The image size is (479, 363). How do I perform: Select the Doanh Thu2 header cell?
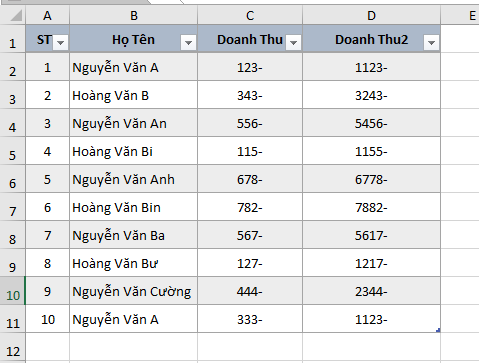(x=371, y=39)
